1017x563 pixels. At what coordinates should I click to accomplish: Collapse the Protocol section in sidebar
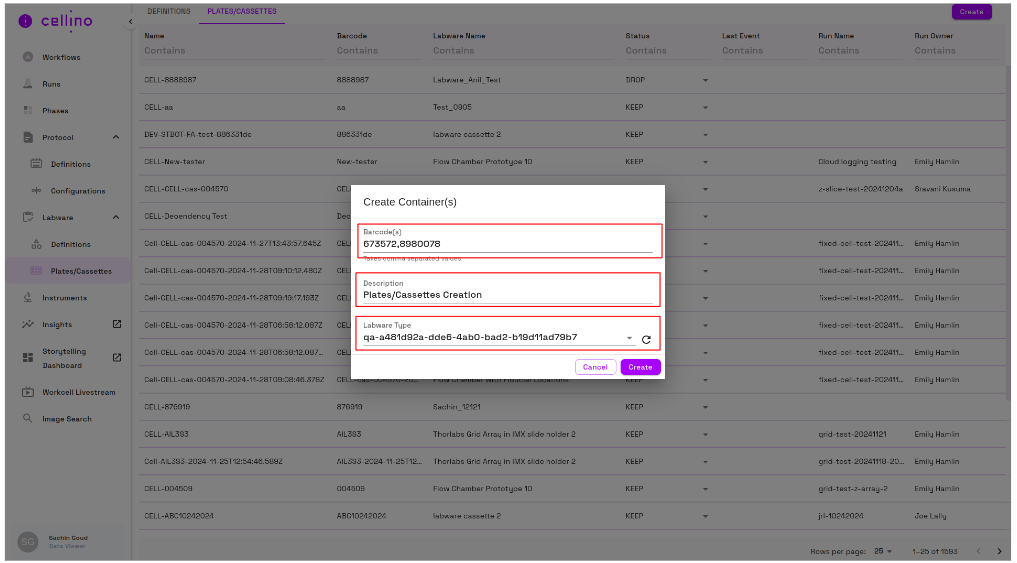pos(116,137)
